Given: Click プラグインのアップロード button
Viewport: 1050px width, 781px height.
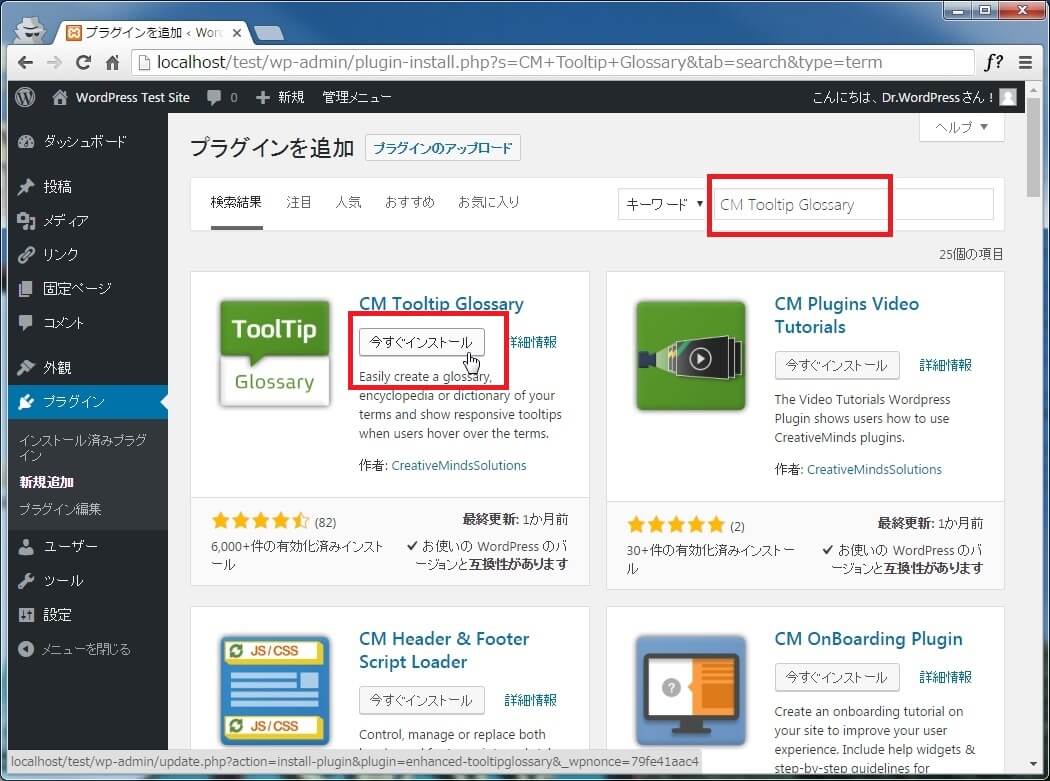Looking at the screenshot, I should 442,149.
